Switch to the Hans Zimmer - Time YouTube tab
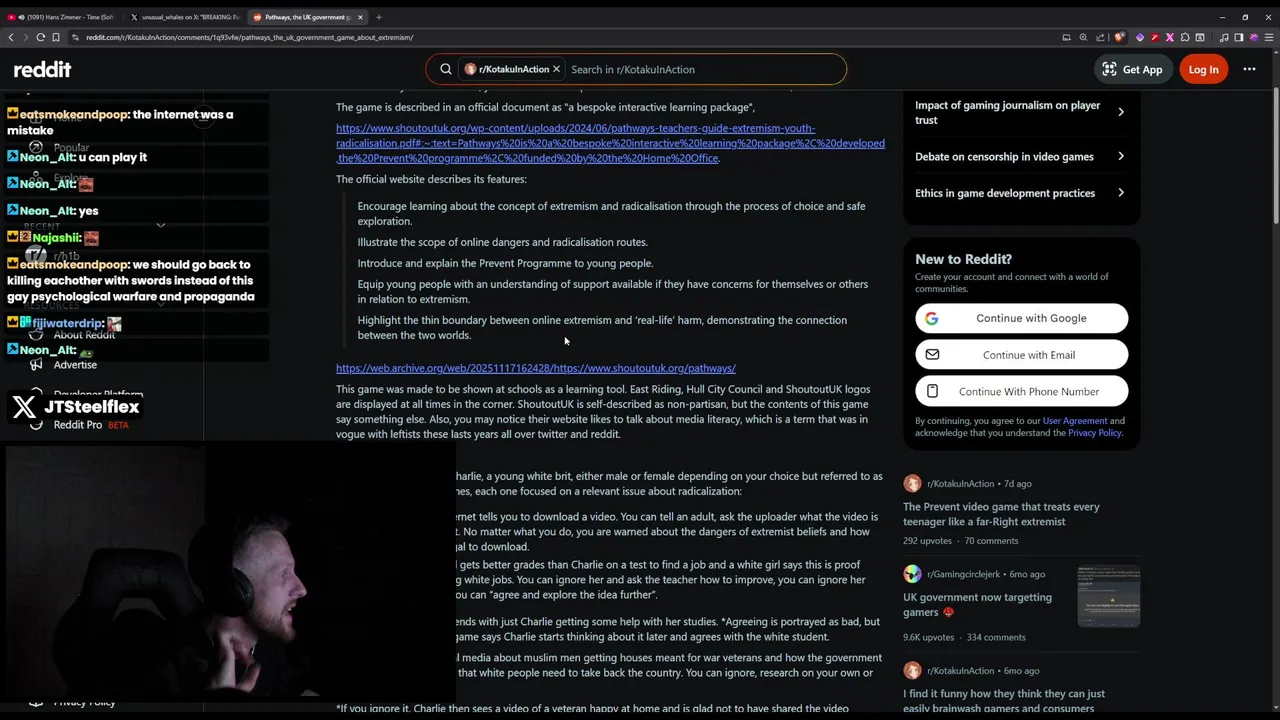Screen dimensions: 1280x720 point(62,17)
